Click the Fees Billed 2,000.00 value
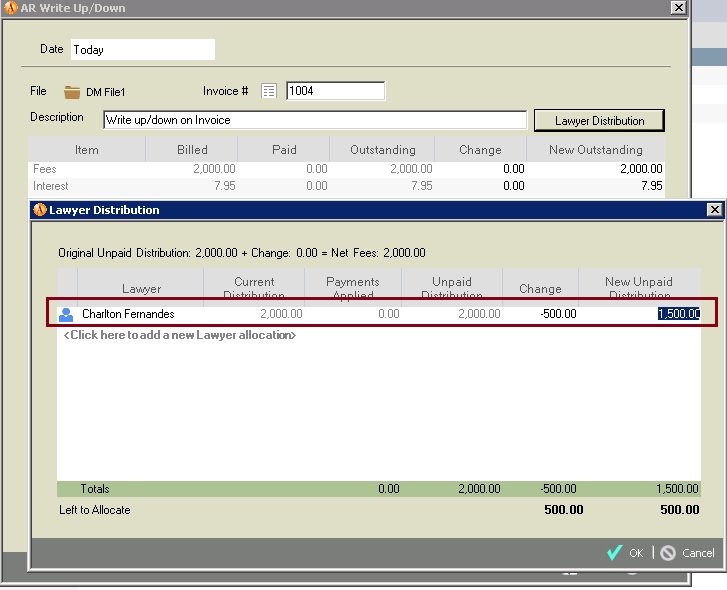The image size is (727, 590). click(214, 169)
